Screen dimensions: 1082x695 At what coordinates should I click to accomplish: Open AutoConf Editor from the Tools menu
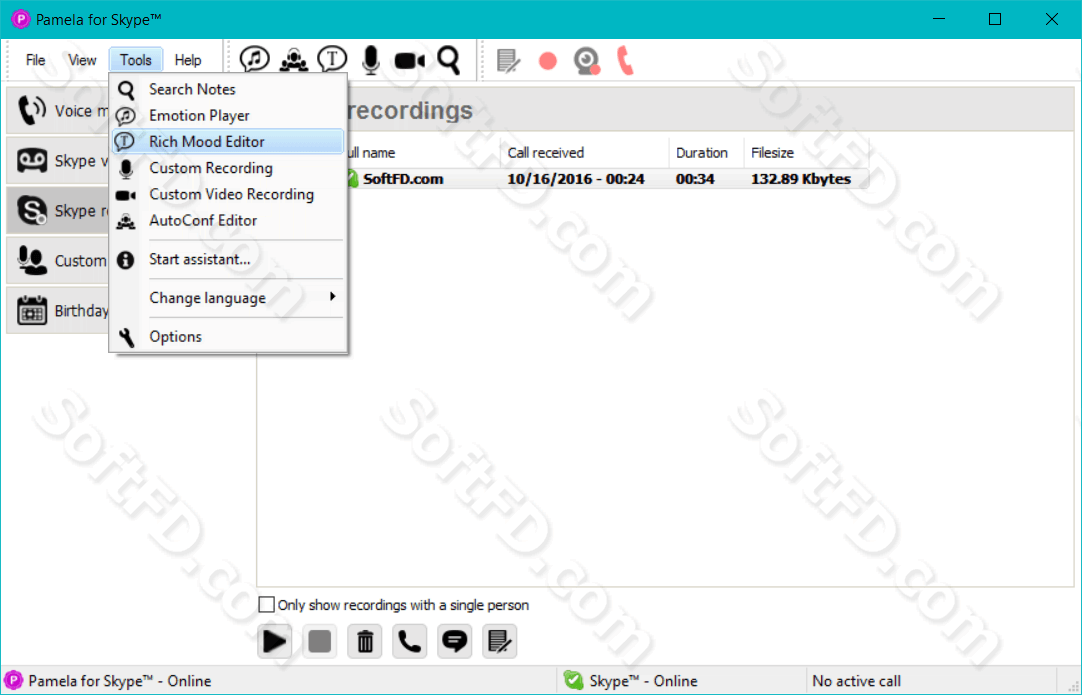click(228, 220)
